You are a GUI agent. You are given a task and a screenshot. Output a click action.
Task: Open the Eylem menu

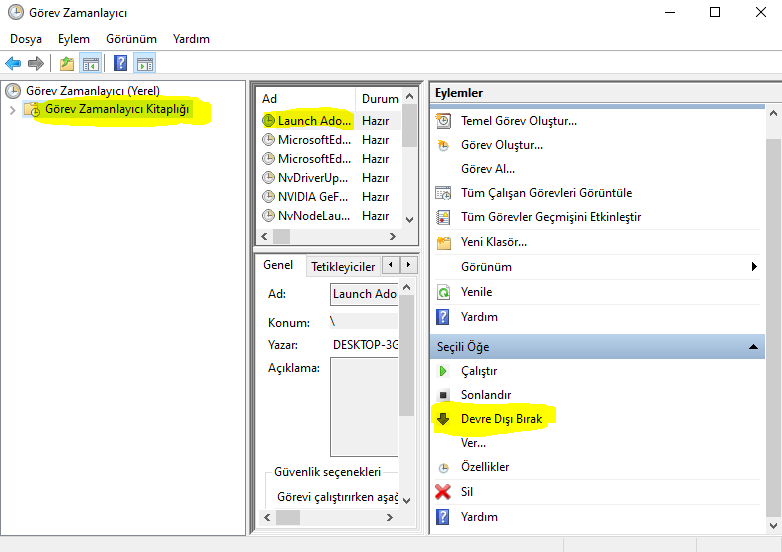pyautogui.click(x=74, y=38)
